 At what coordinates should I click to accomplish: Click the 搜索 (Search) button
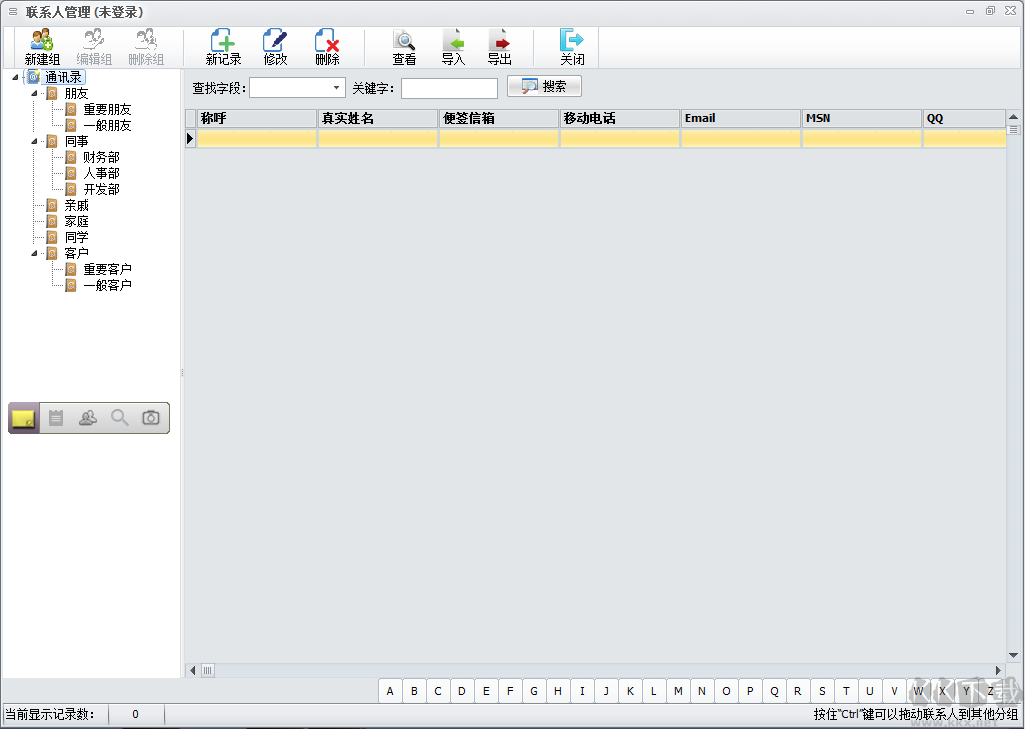(543, 85)
